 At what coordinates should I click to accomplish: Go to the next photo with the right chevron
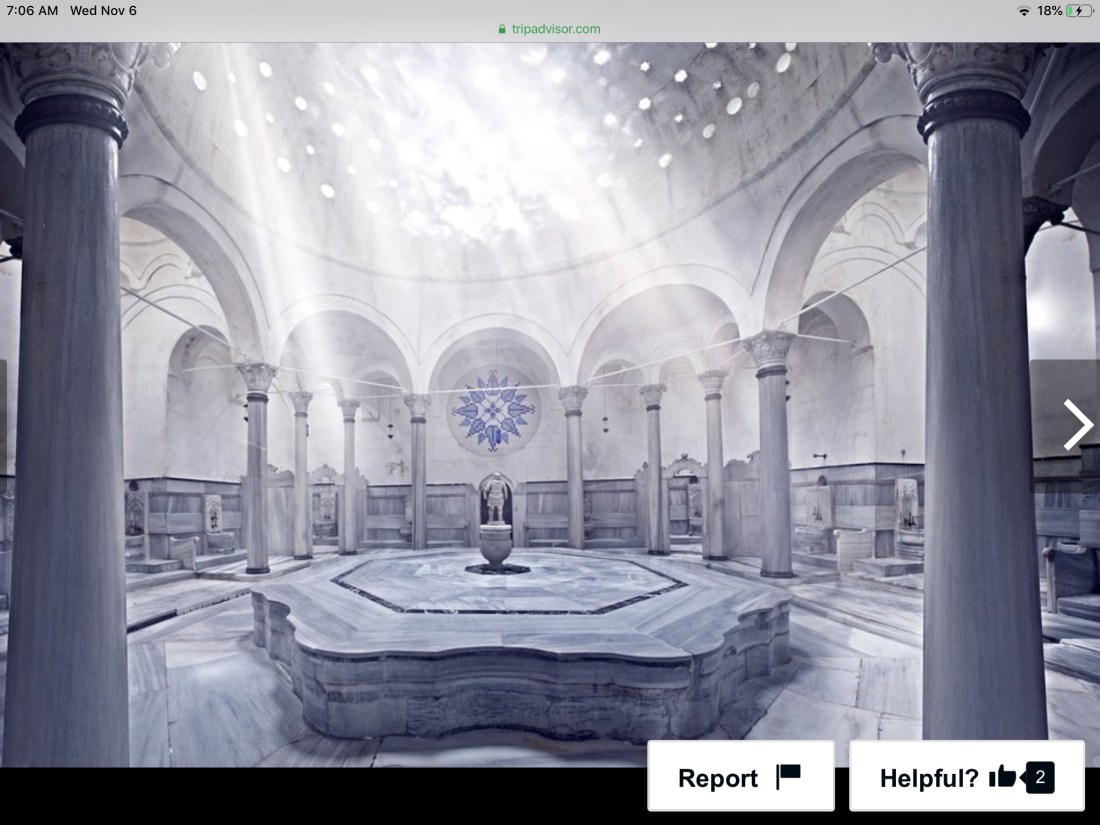pyautogui.click(x=1076, y=425)
